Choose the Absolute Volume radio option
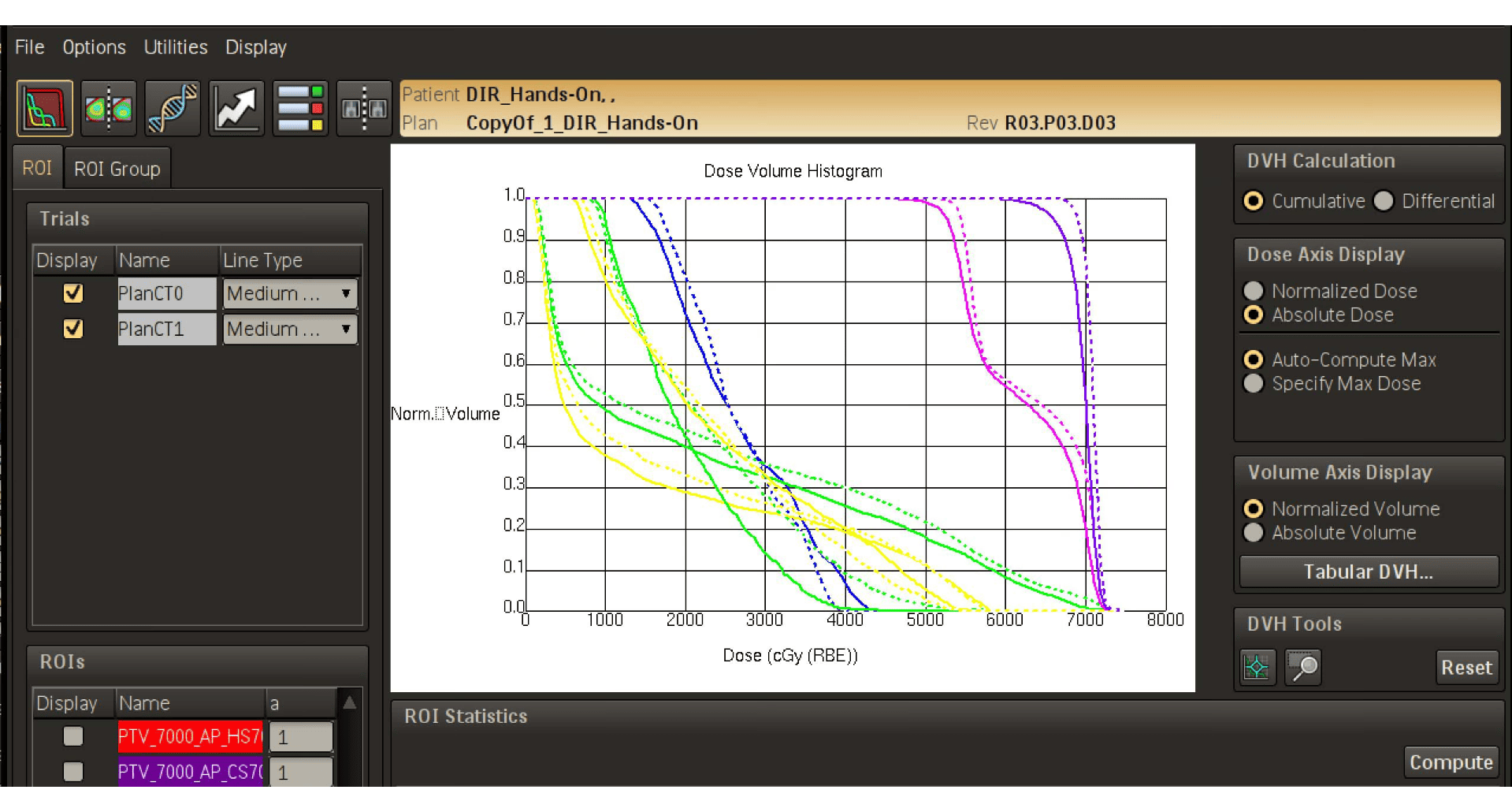This screenshot has height=812, width=1512. [1254, 533]
